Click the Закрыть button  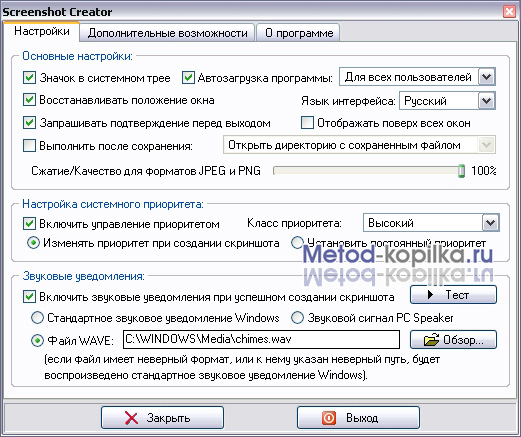(x=162, y=417)
